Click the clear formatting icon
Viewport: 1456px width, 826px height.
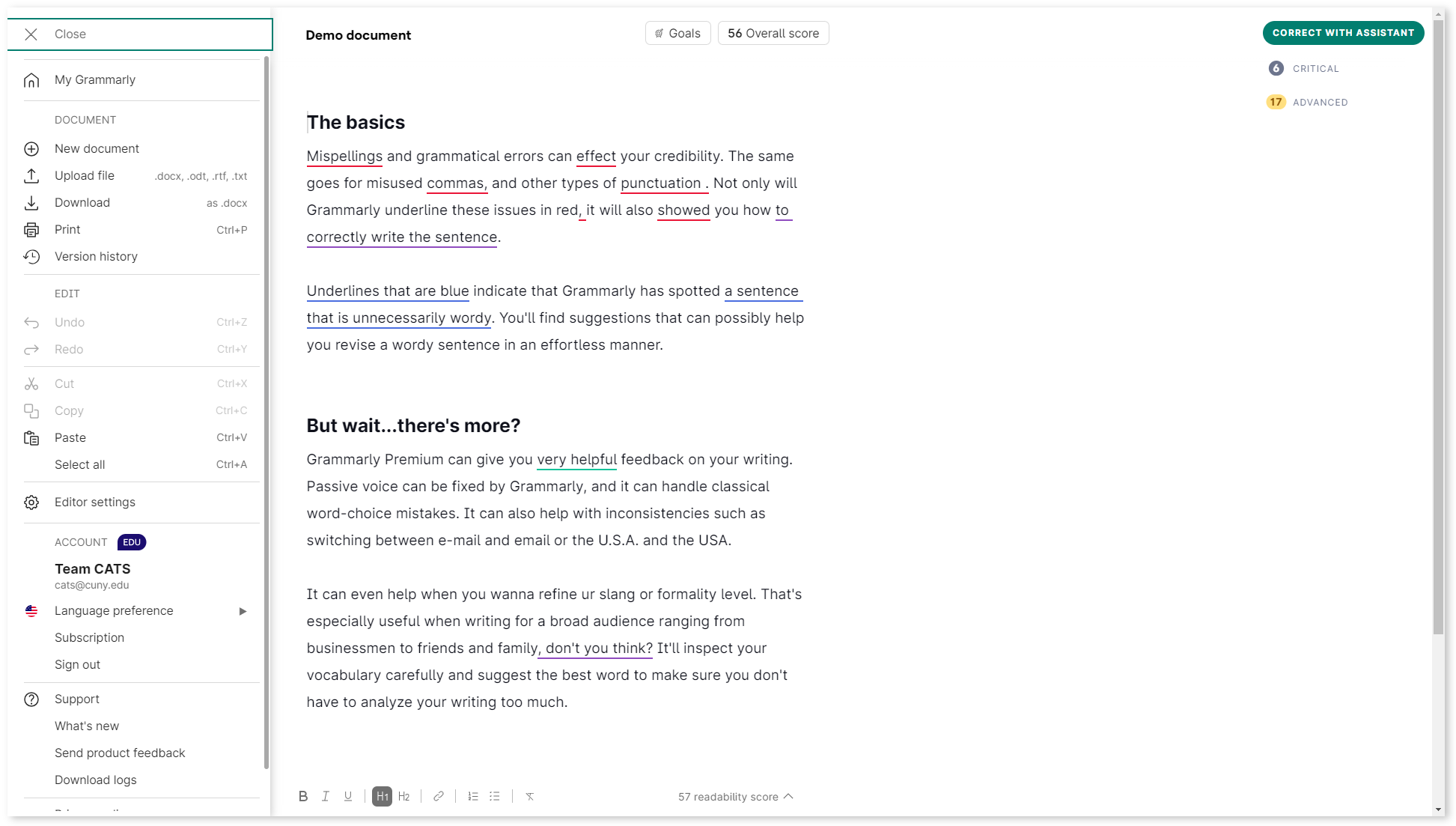[x=529, y=796]
